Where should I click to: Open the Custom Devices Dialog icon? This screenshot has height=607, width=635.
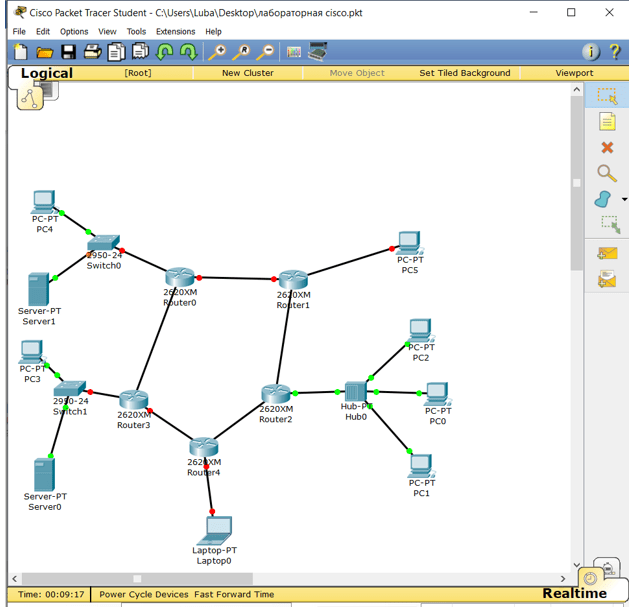coord(318,51)
